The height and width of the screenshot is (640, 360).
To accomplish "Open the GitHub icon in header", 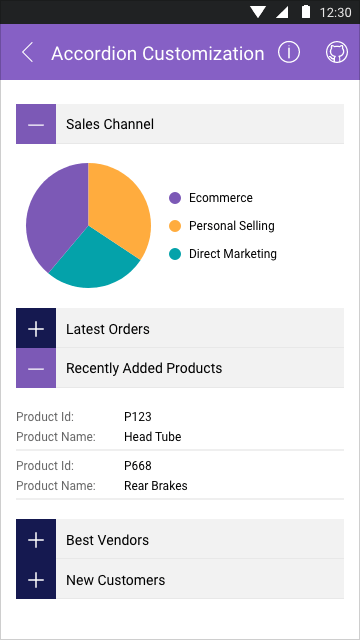I will (x=337, y=52).
